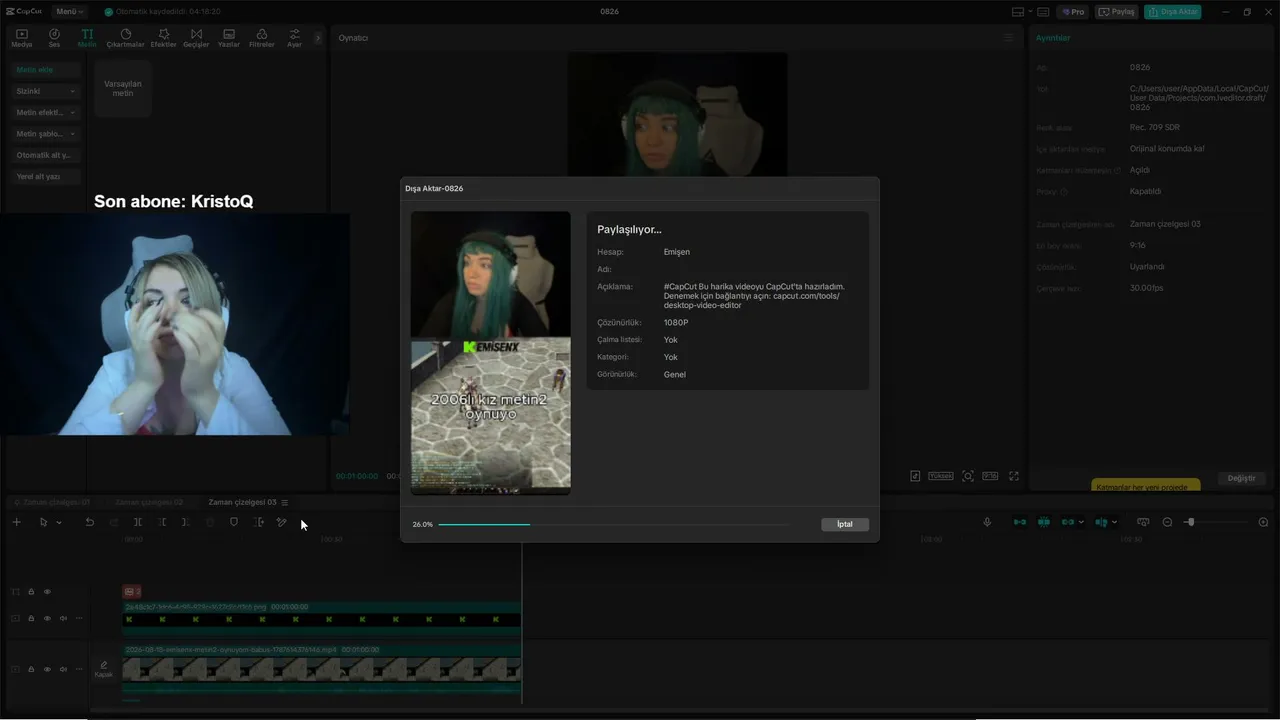The width and height of the screenshot is (1280, 720).
Task: Click the export preview thumbnail
Action: point(491,353)
